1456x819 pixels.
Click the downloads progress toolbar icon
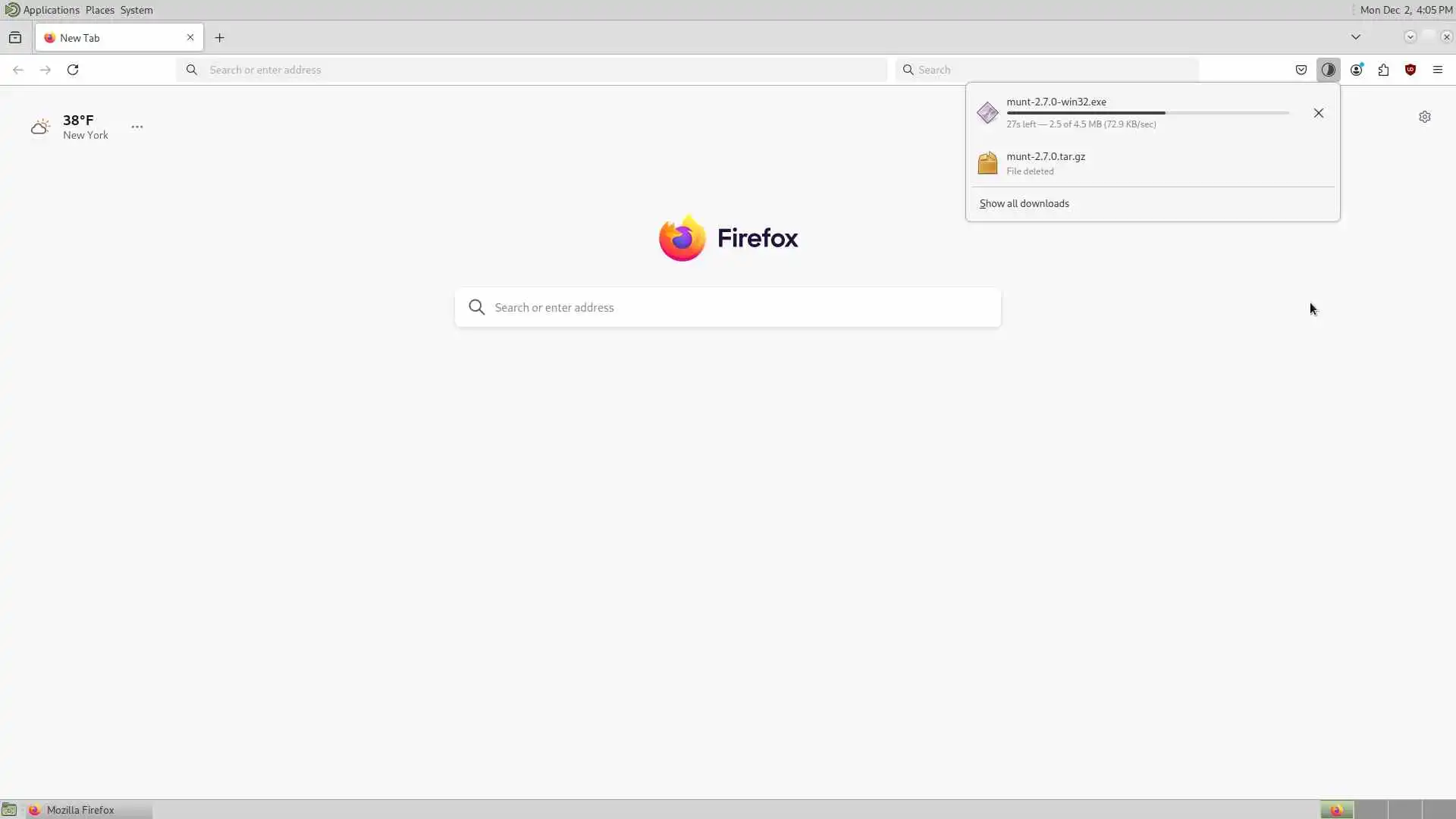tap(1328, 70)
